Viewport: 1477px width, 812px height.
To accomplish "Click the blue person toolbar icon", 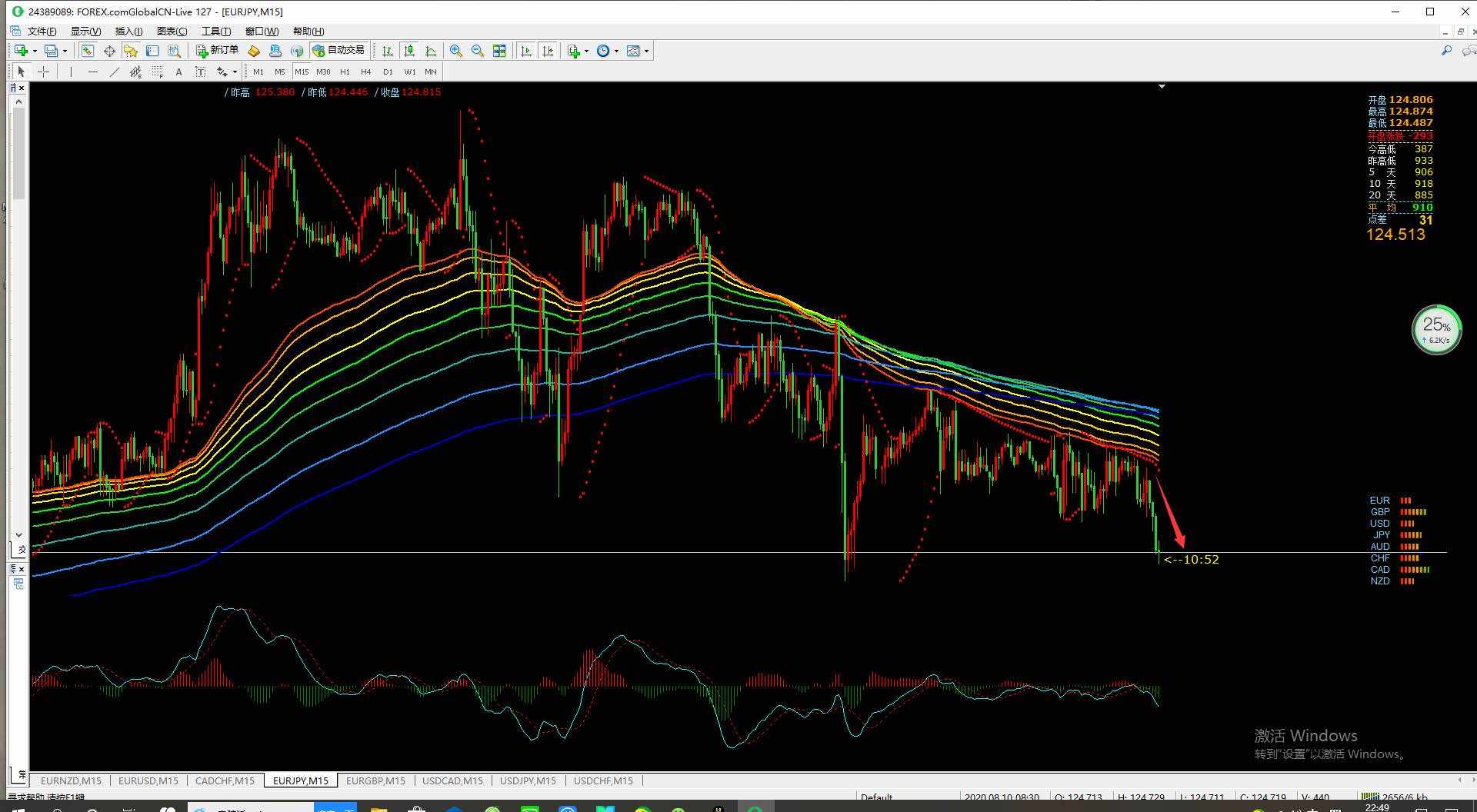I will pos(275,51).
